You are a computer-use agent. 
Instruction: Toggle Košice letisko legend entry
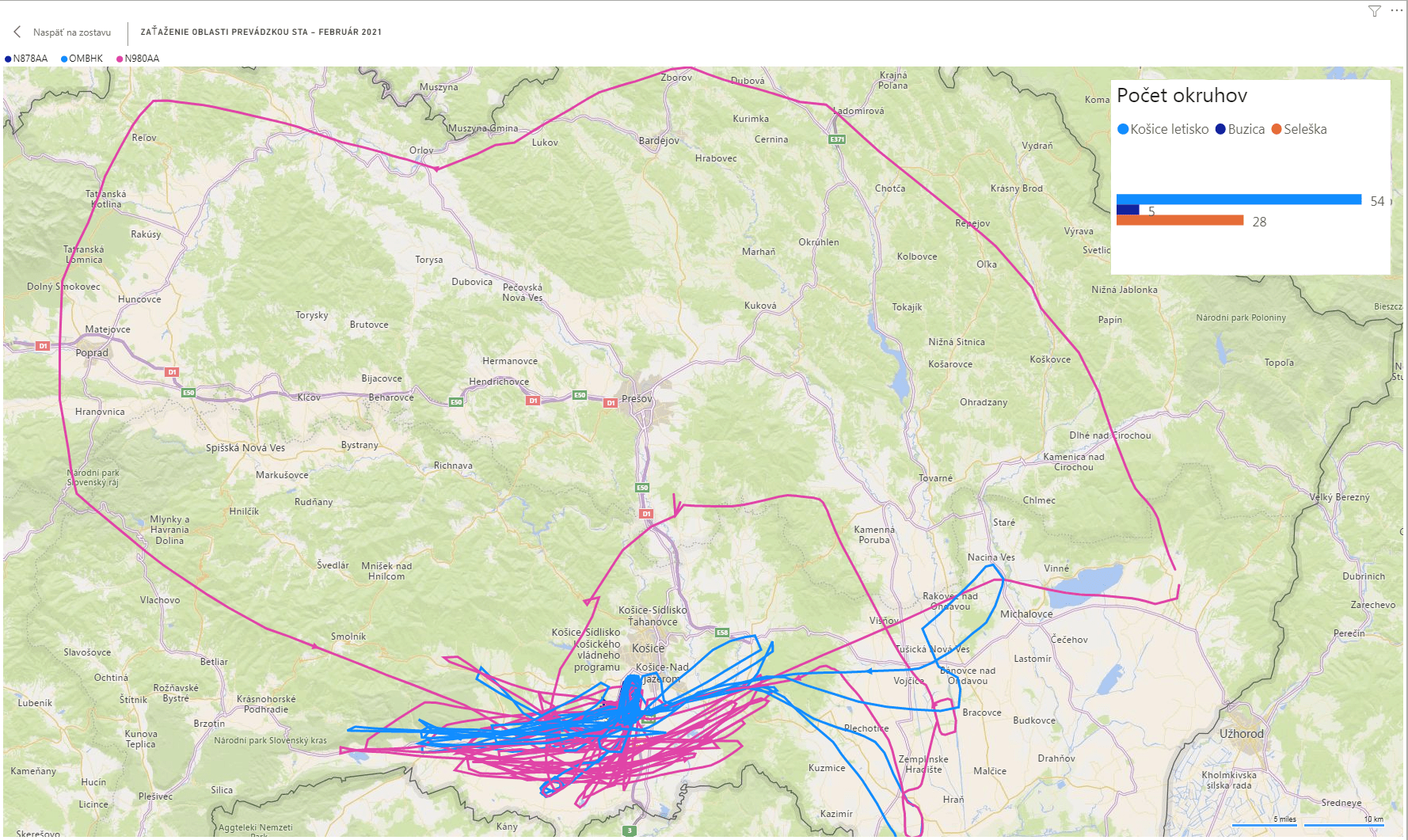pos(1163,129)
